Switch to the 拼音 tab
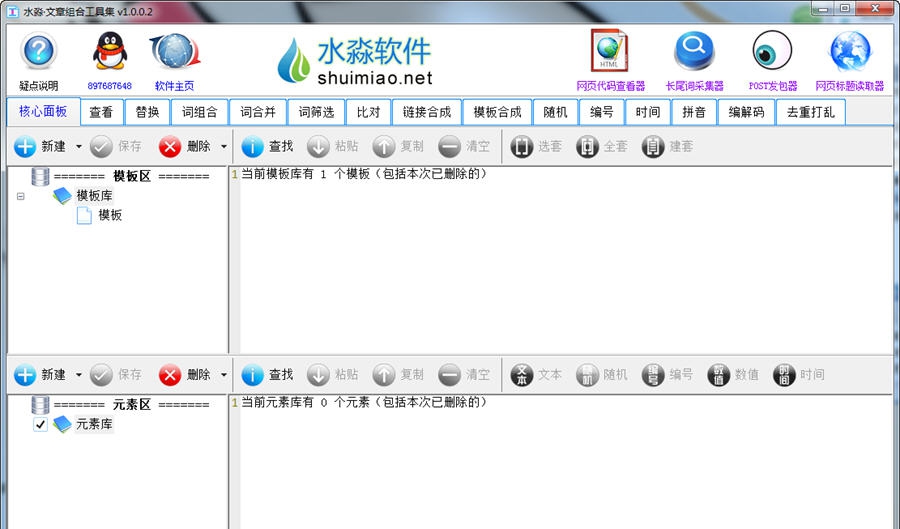This screenshot has width=900, height=529. click(694, 112)
